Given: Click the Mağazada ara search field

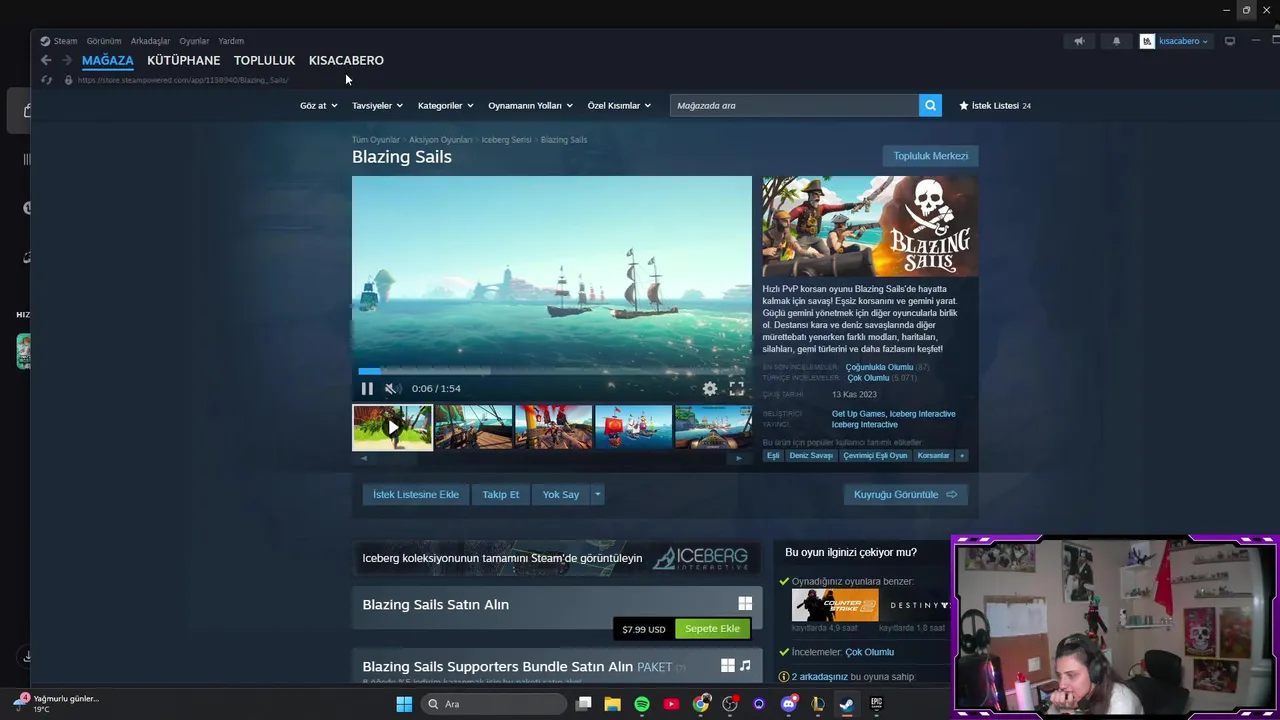Looking at the screenshot, I should point(794,105).
